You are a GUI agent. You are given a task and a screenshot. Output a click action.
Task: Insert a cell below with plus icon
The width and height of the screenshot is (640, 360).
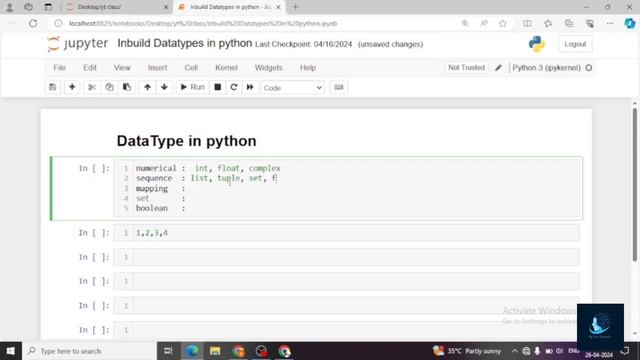pos(72,87)
